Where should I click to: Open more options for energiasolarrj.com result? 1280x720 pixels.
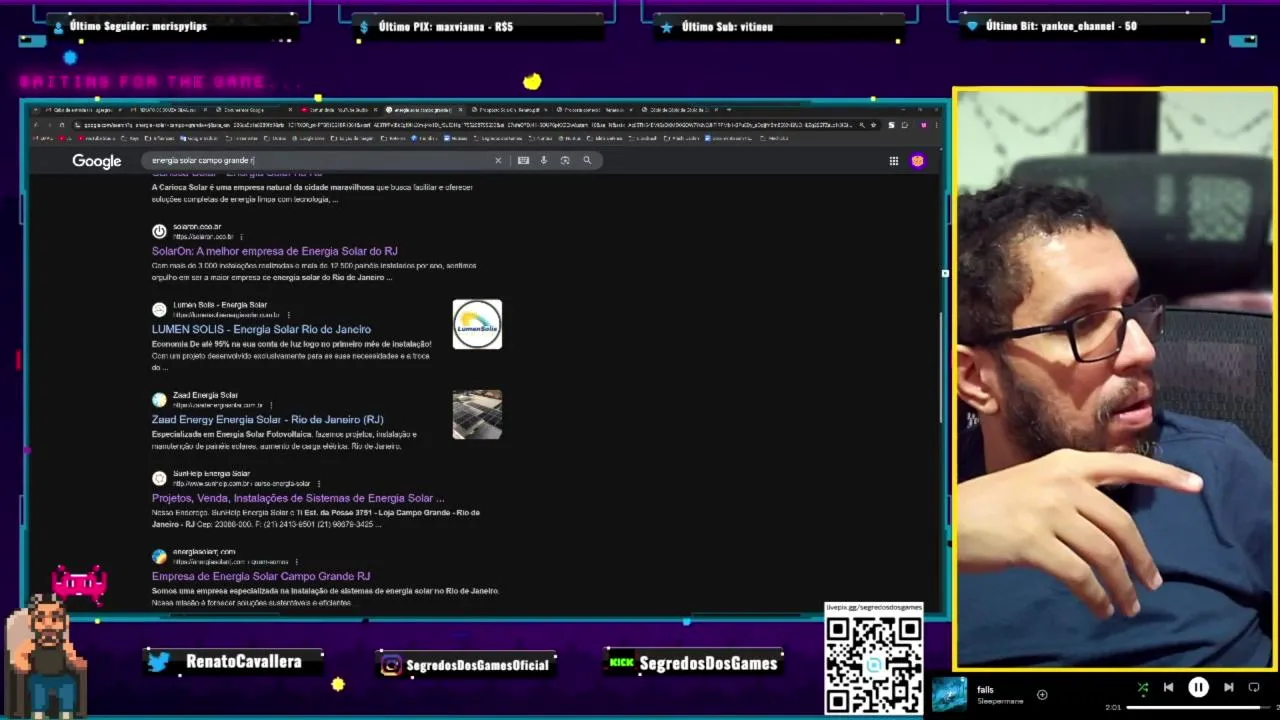click(x=297, y=562)
